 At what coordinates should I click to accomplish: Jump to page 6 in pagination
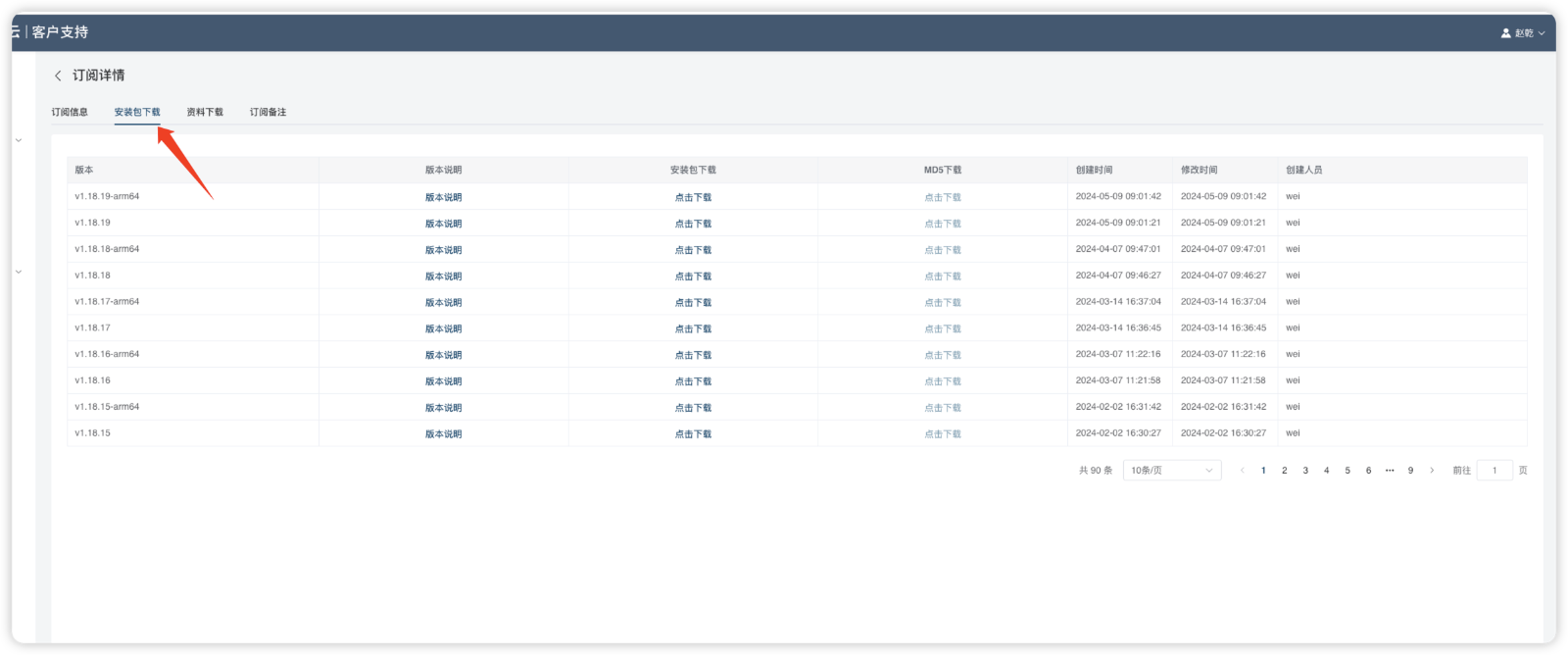pos(1369,471)
